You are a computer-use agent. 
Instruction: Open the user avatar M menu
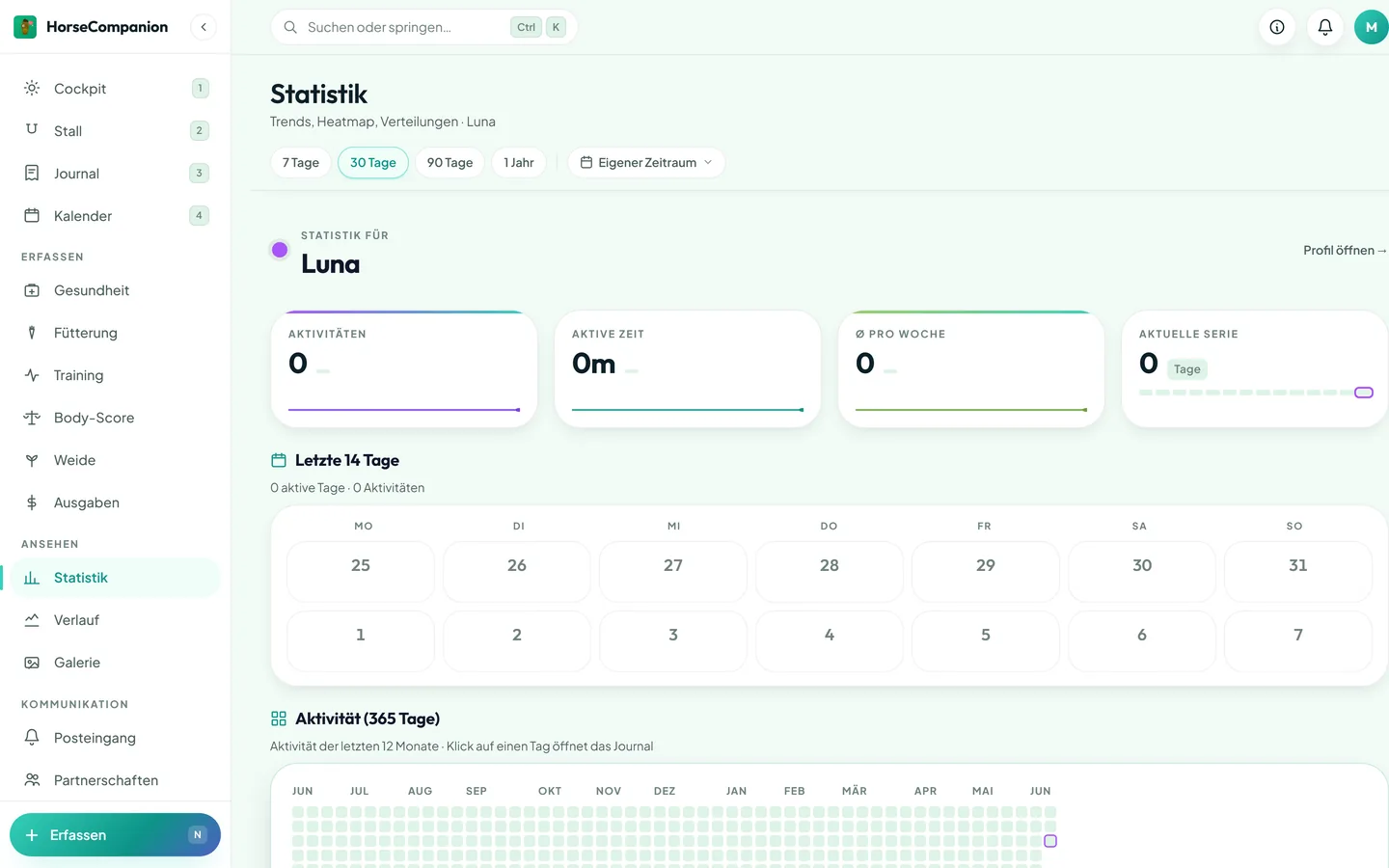(1371, 27)
